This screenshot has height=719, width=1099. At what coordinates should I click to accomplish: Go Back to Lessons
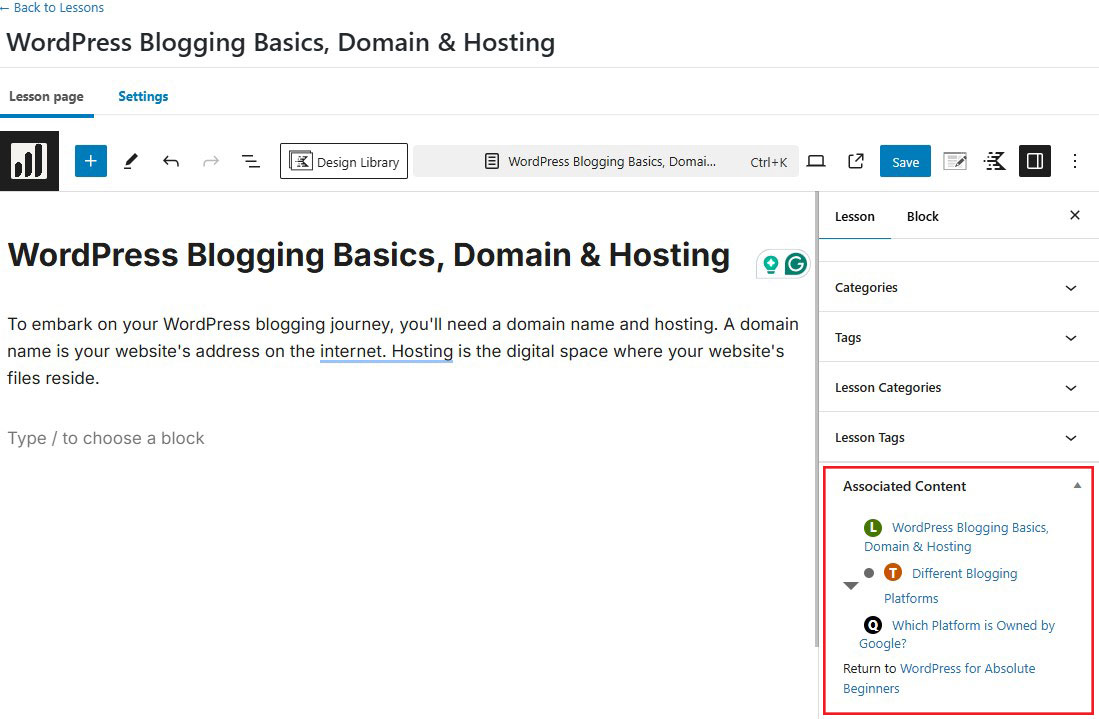coord(53,8)
